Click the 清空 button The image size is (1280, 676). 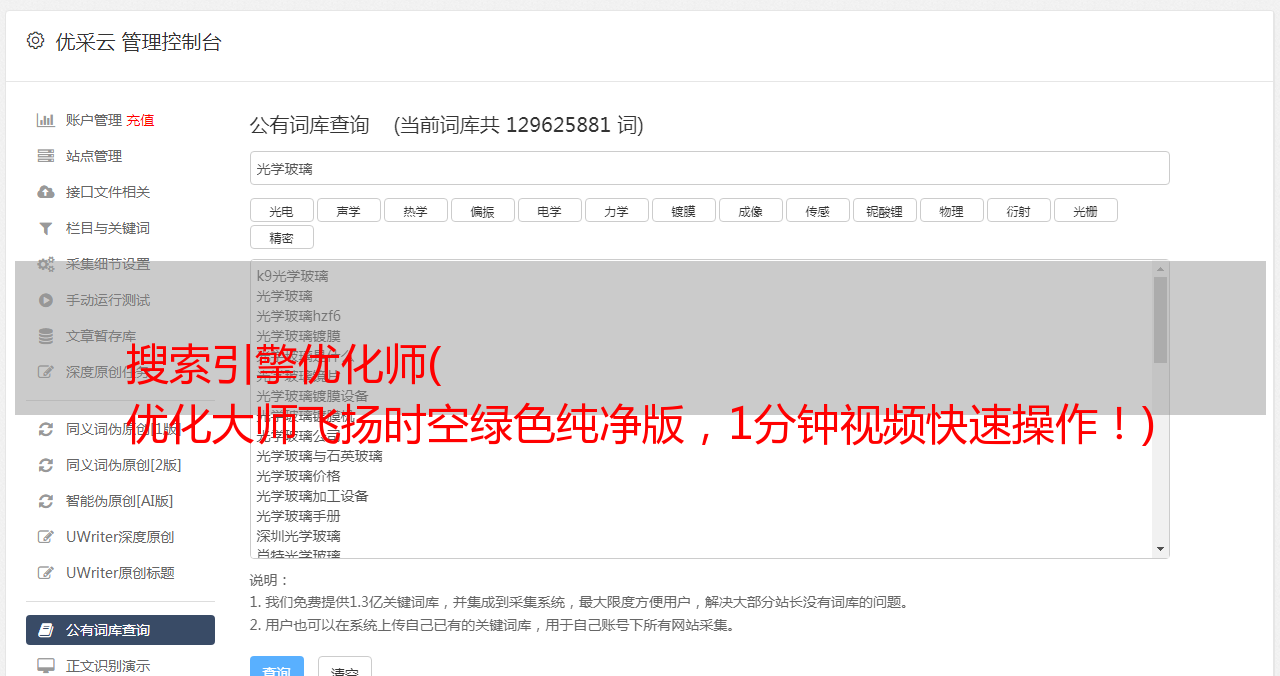[345, 667]
